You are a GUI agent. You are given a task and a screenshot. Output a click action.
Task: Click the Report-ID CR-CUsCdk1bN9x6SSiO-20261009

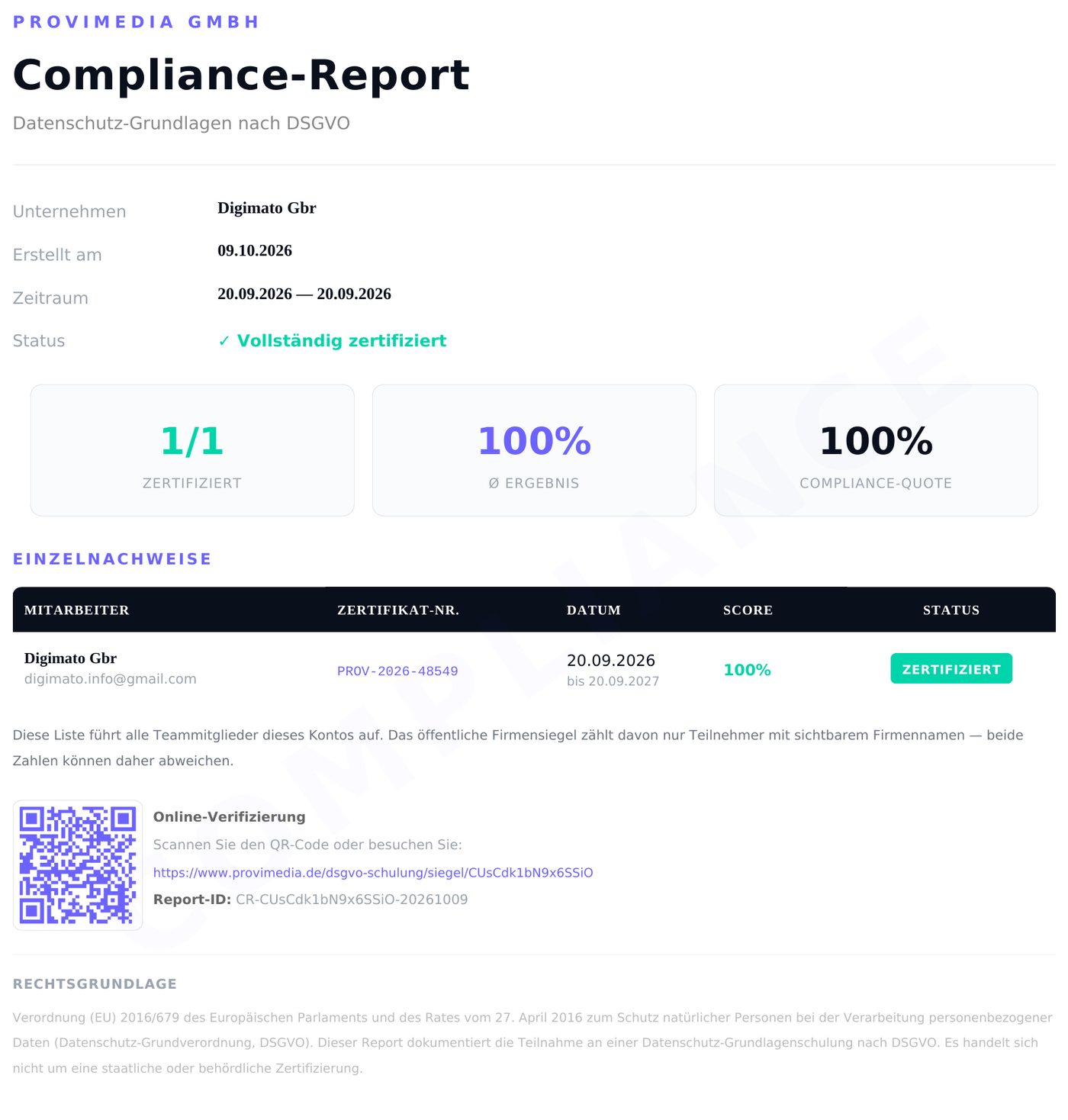(352, 900)
